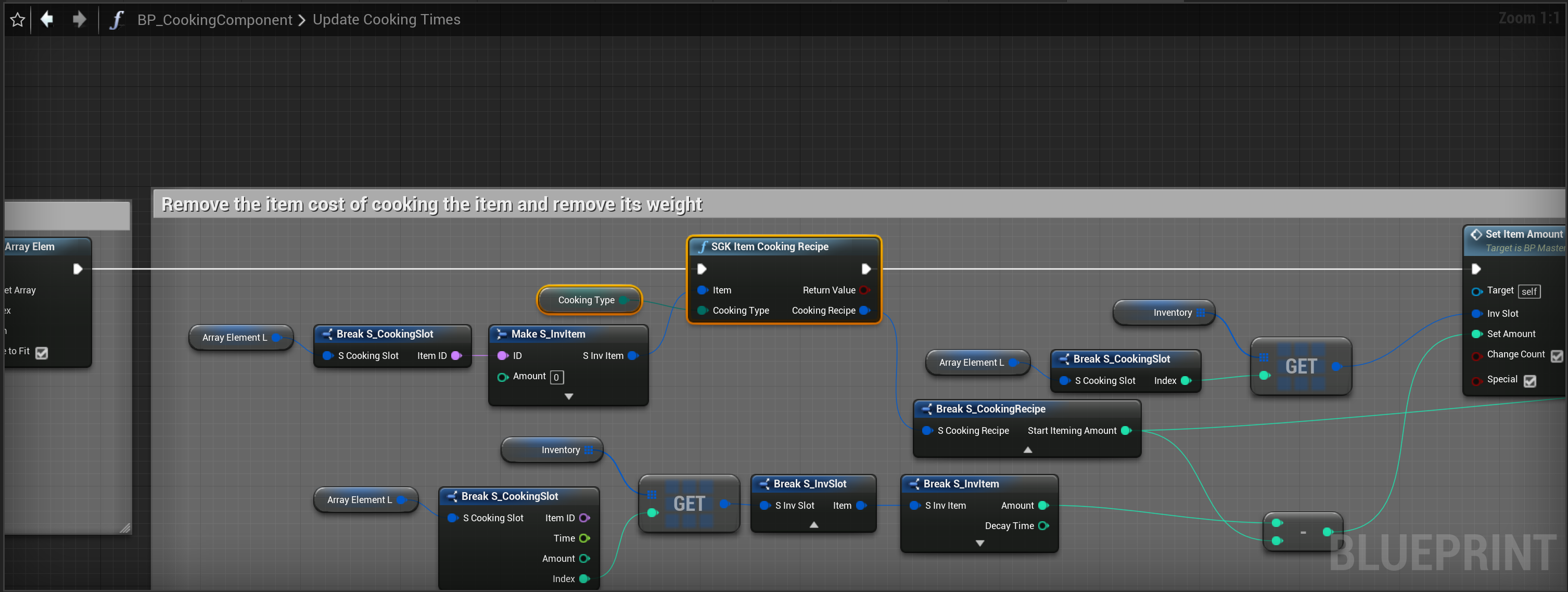Navigate back with the left arrow
Image resolution: width=1568 pixels, height=592 pixels.
47,19
